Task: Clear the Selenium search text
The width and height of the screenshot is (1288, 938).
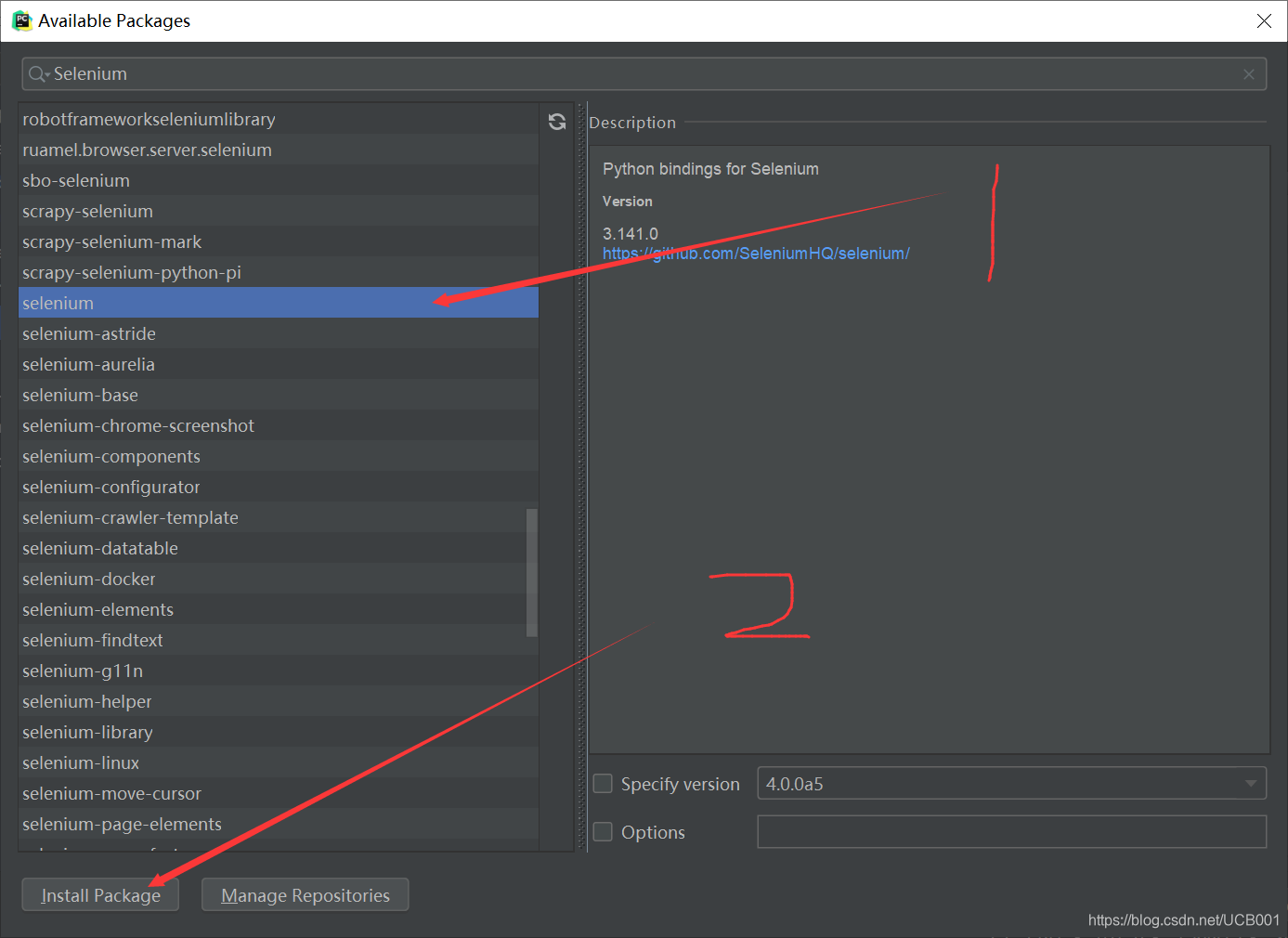Action: tap(1249, 74)
